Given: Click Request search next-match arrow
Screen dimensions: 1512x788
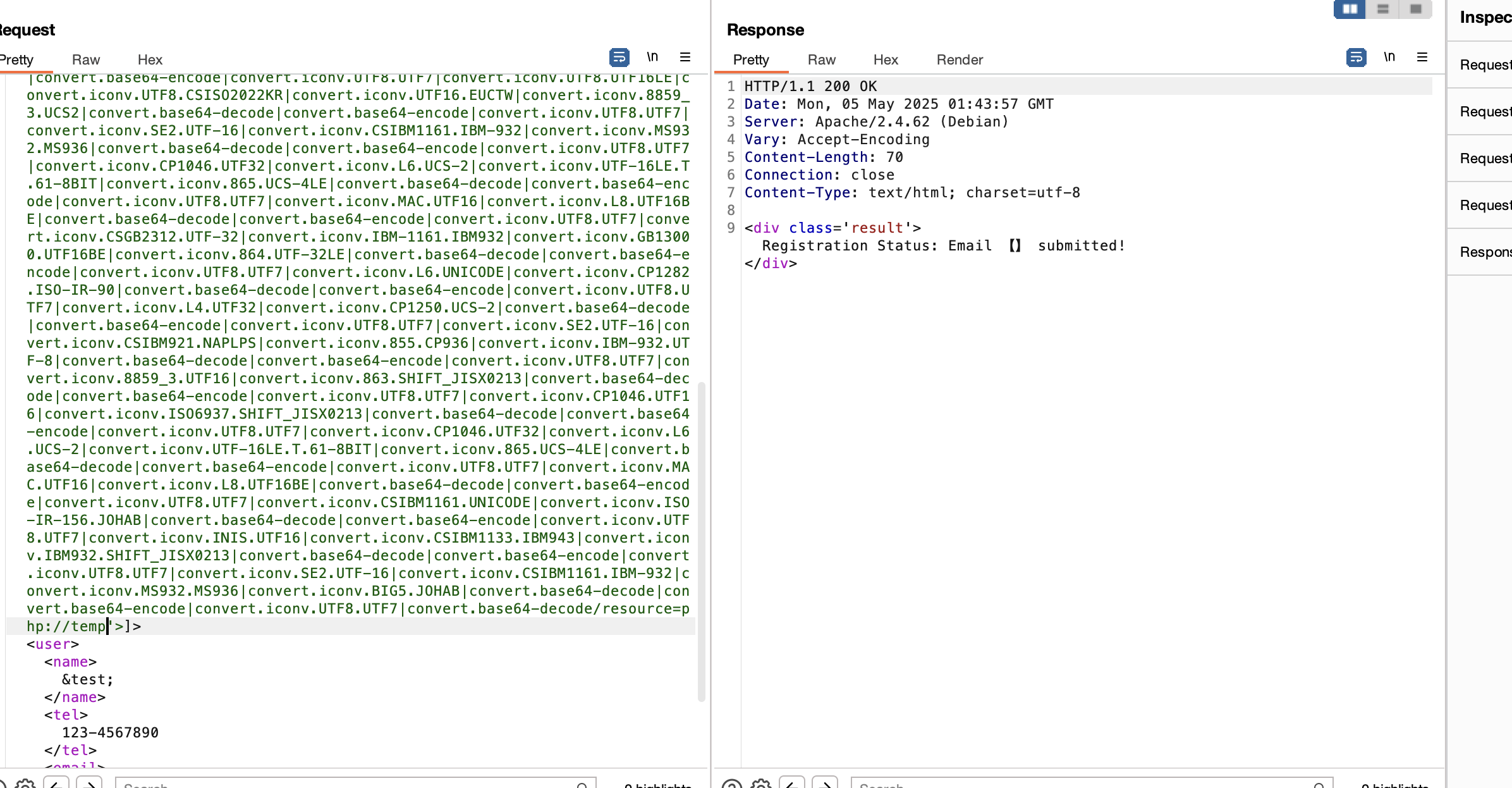Looking at the screenshot, I should coord(89,784).
